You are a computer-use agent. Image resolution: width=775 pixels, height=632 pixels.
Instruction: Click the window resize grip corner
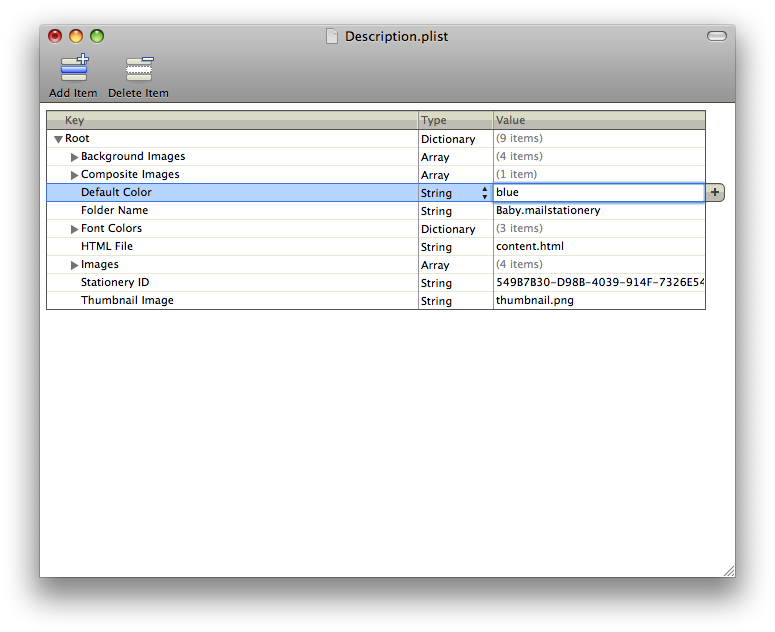click(x=729, y=571)
